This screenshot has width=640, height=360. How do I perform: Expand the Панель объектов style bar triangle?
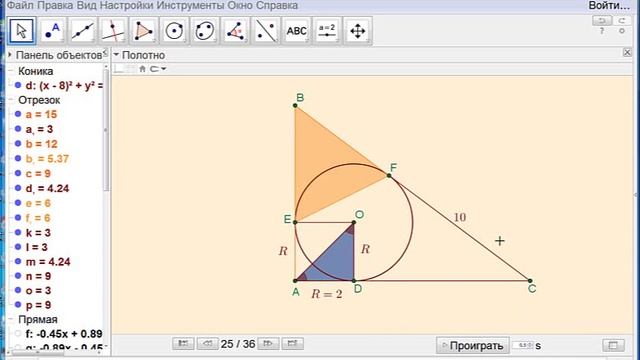point(10,55)
